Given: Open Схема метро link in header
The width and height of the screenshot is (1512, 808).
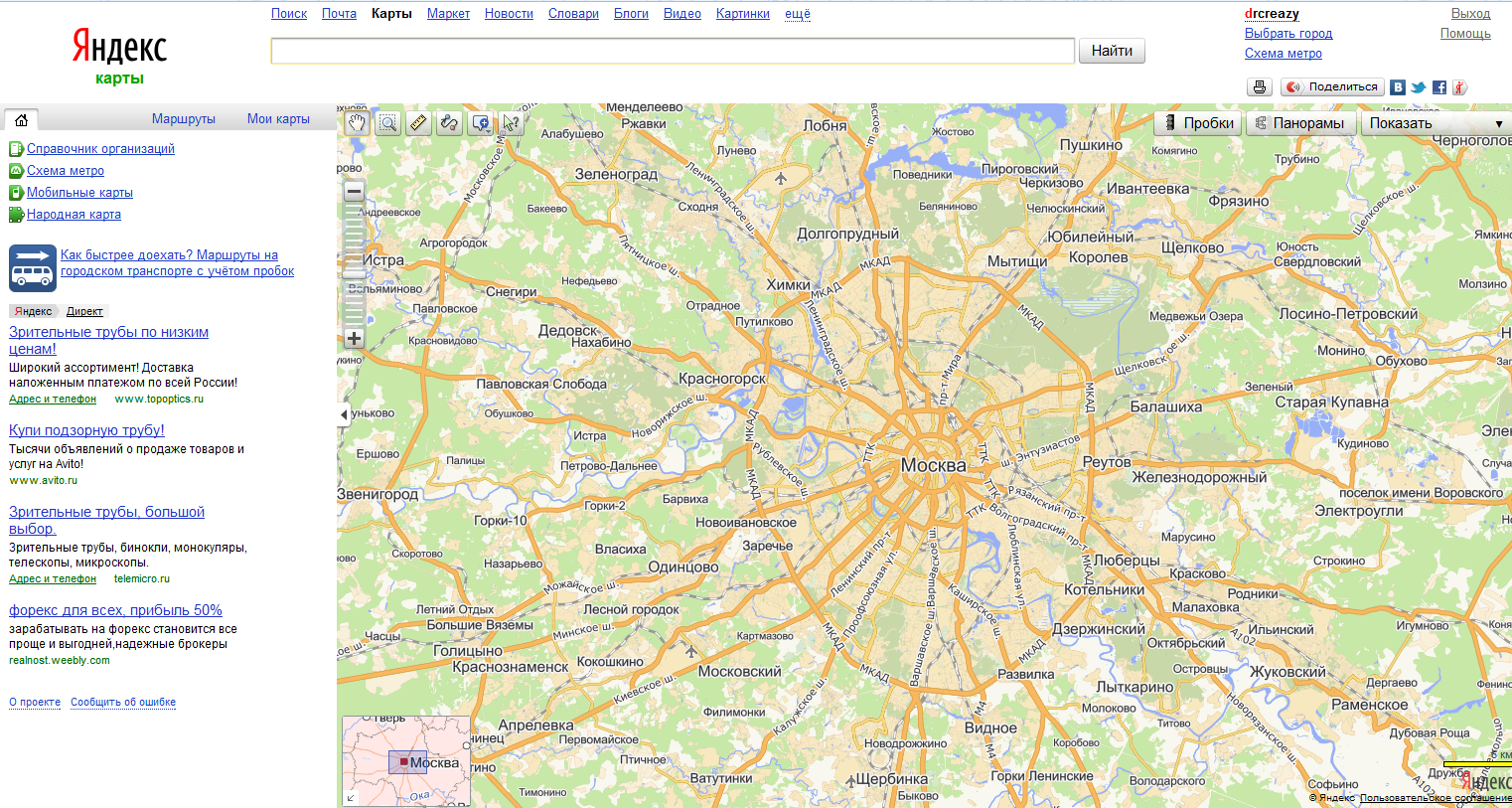Looking at the screenshot, I should coord(1284,54).
